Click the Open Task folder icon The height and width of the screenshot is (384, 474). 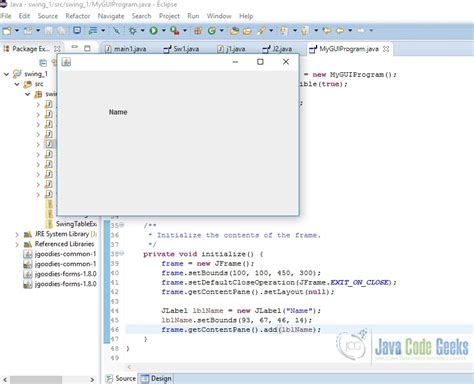(247, 31)
